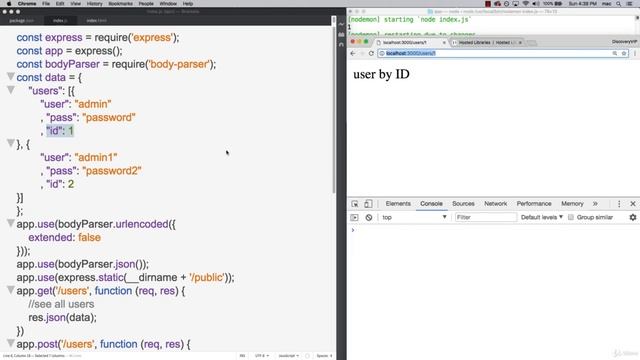Open console settings gear
Screen dimensions: 640x360
pos(633,218)
